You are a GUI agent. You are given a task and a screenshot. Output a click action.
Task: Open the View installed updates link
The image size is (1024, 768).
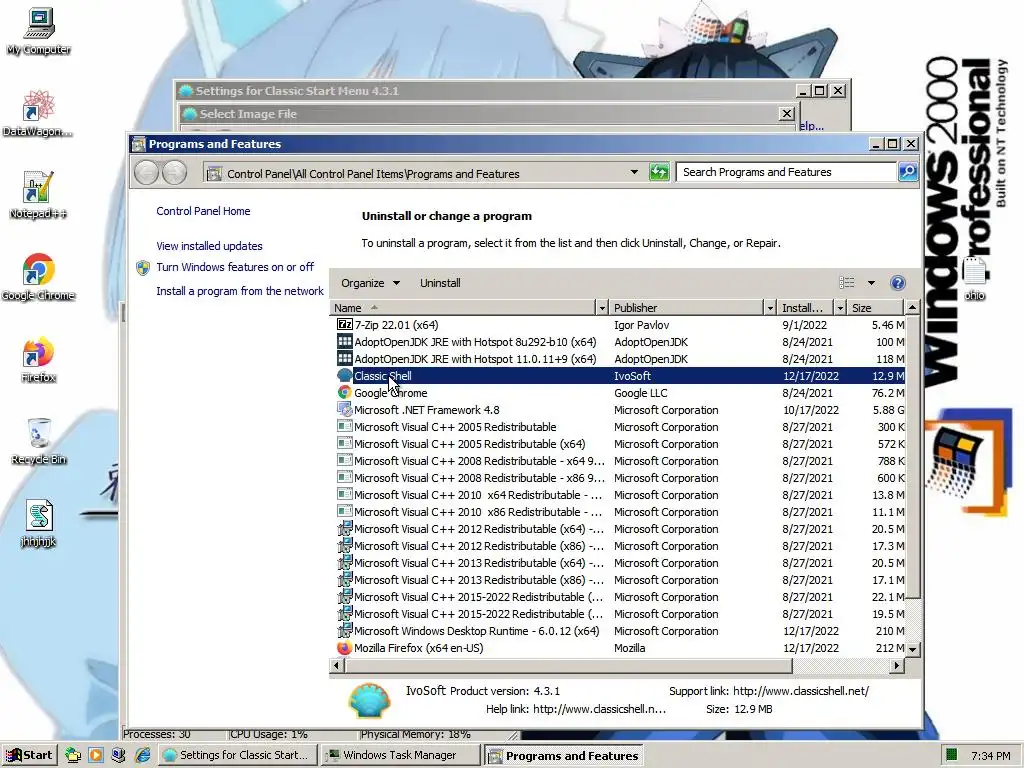(209, 246)
